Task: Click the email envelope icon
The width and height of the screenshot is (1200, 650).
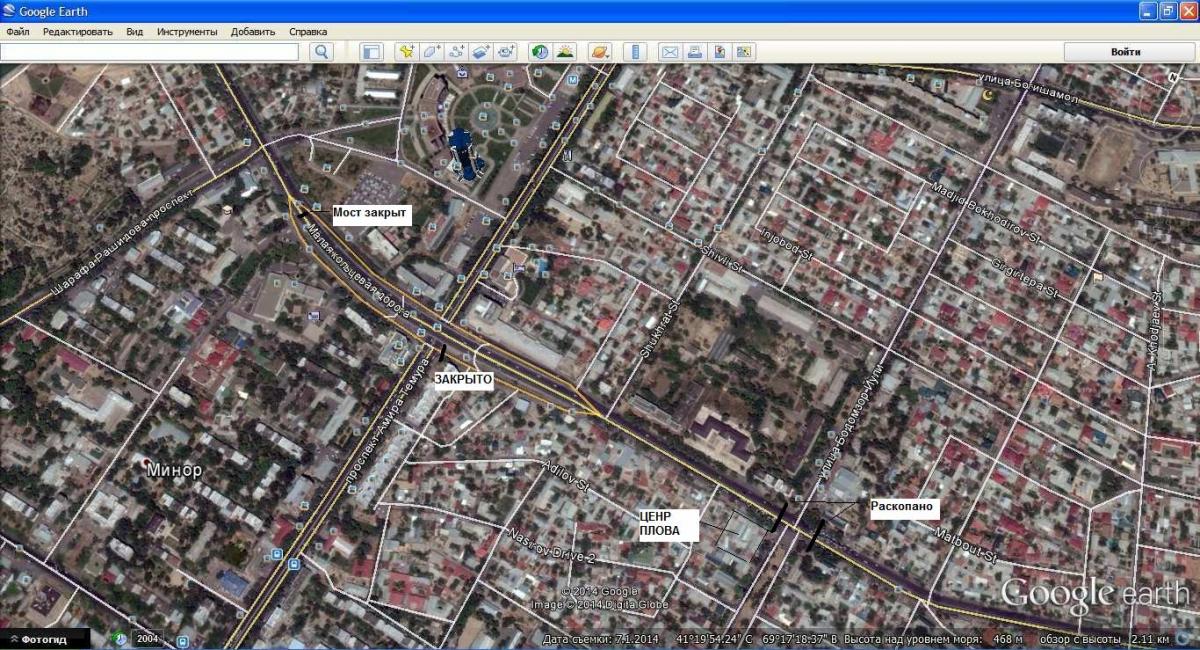Action: 669,52
